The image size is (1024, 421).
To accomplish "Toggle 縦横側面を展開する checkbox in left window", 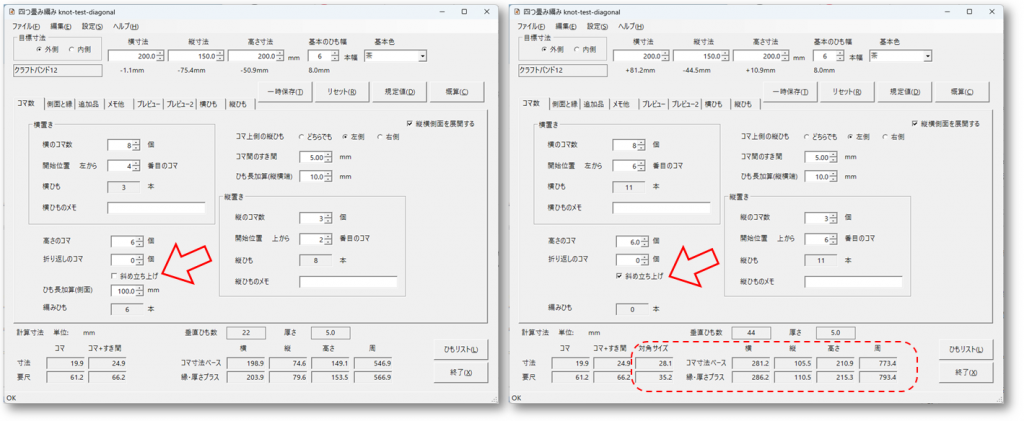I will 410,123.
